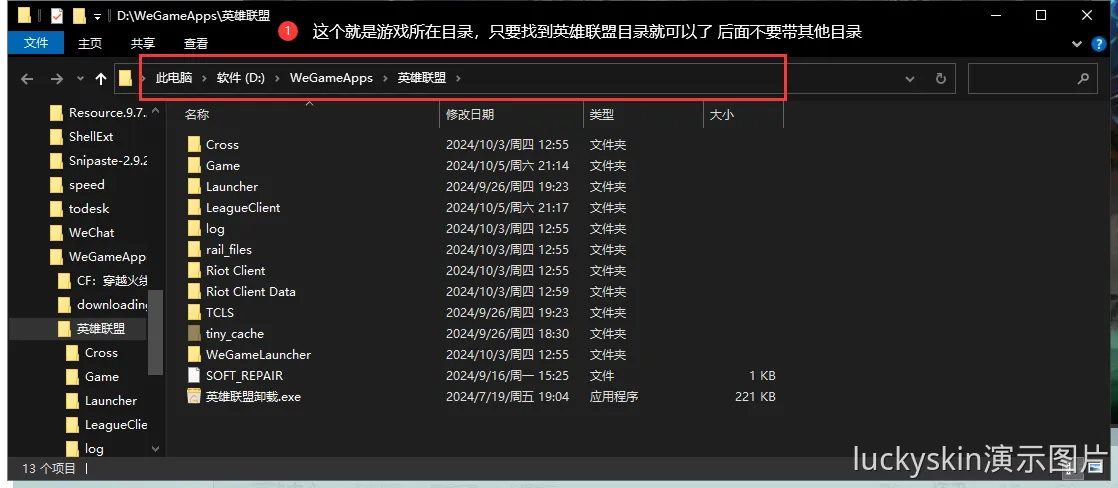1118x488 pixels.
Task: Select WeGameApp folder in navigation tree
Action: click(x=107, y=256)
